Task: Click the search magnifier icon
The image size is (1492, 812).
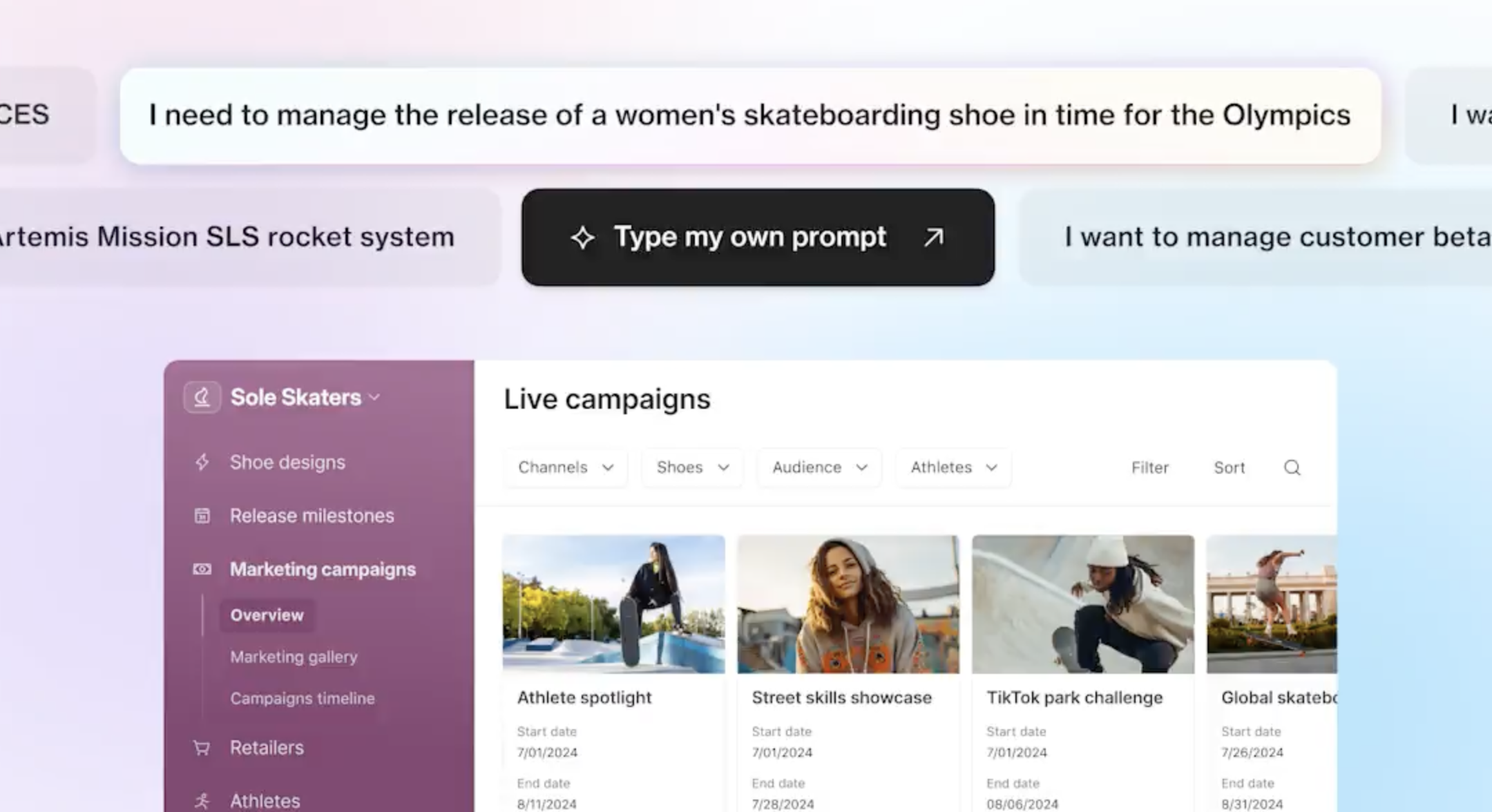Action: point(1292,467)
